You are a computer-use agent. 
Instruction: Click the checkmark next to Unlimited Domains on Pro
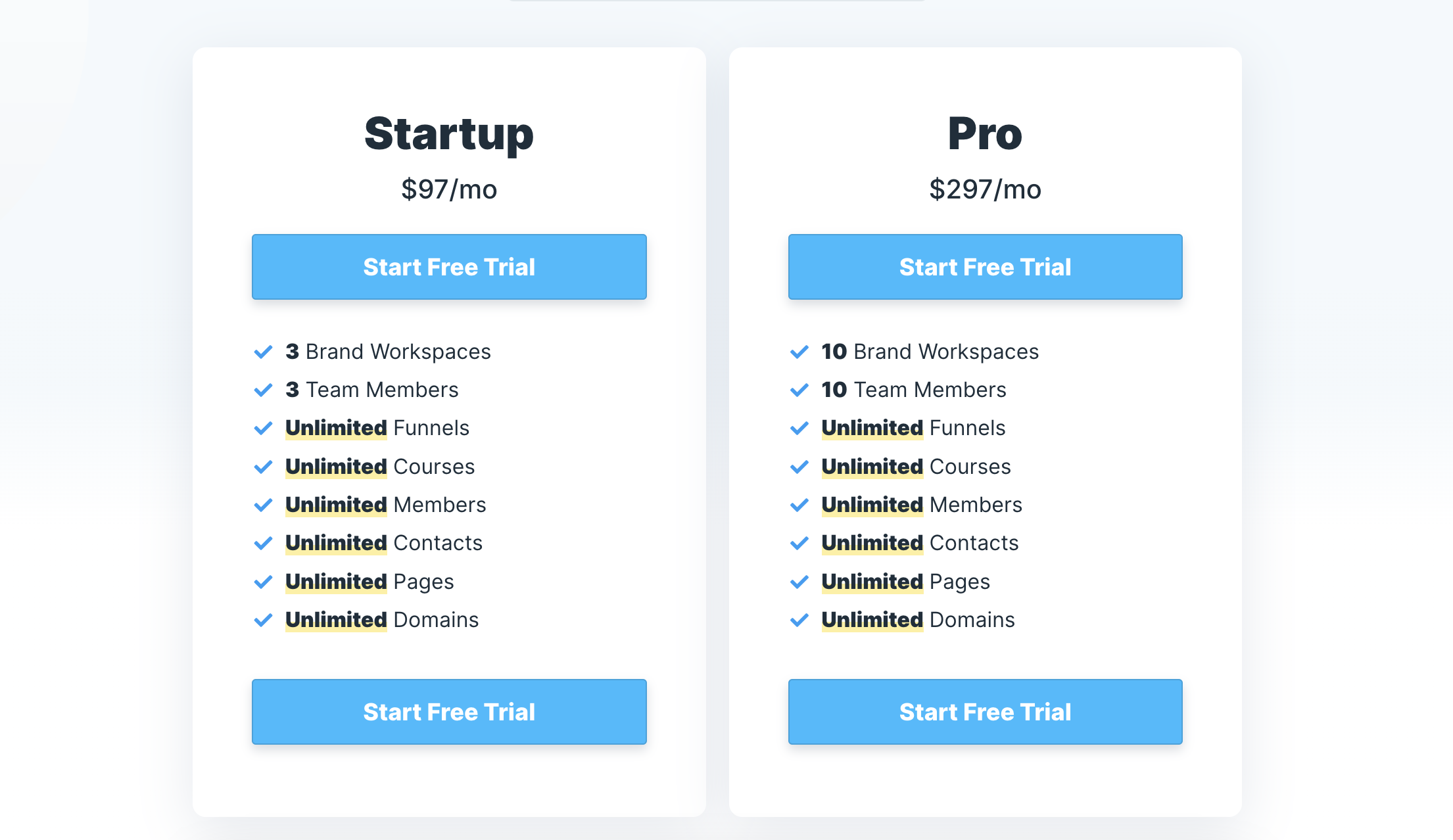pos(799,620)
